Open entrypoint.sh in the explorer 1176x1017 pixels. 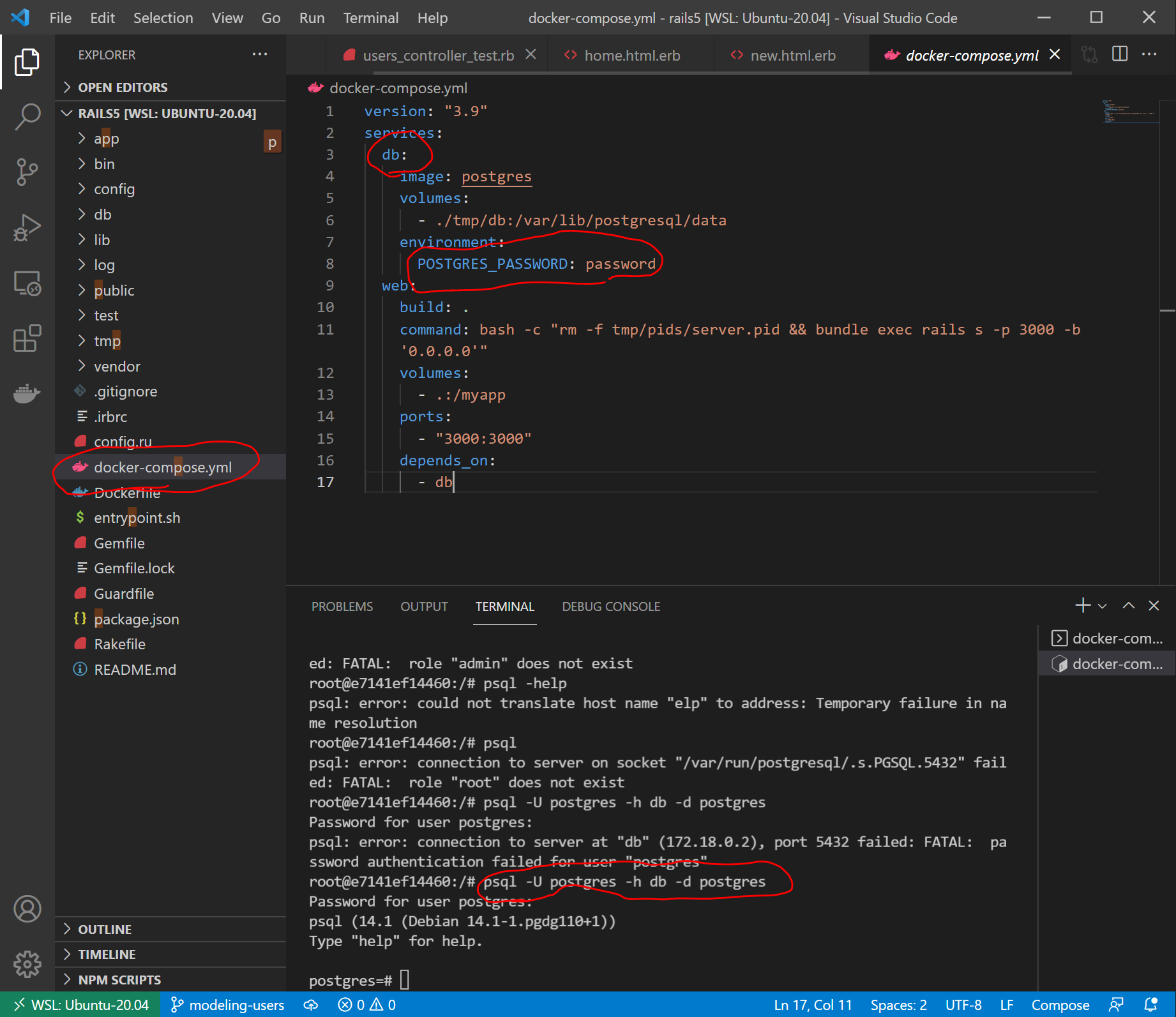coord(170,518)
